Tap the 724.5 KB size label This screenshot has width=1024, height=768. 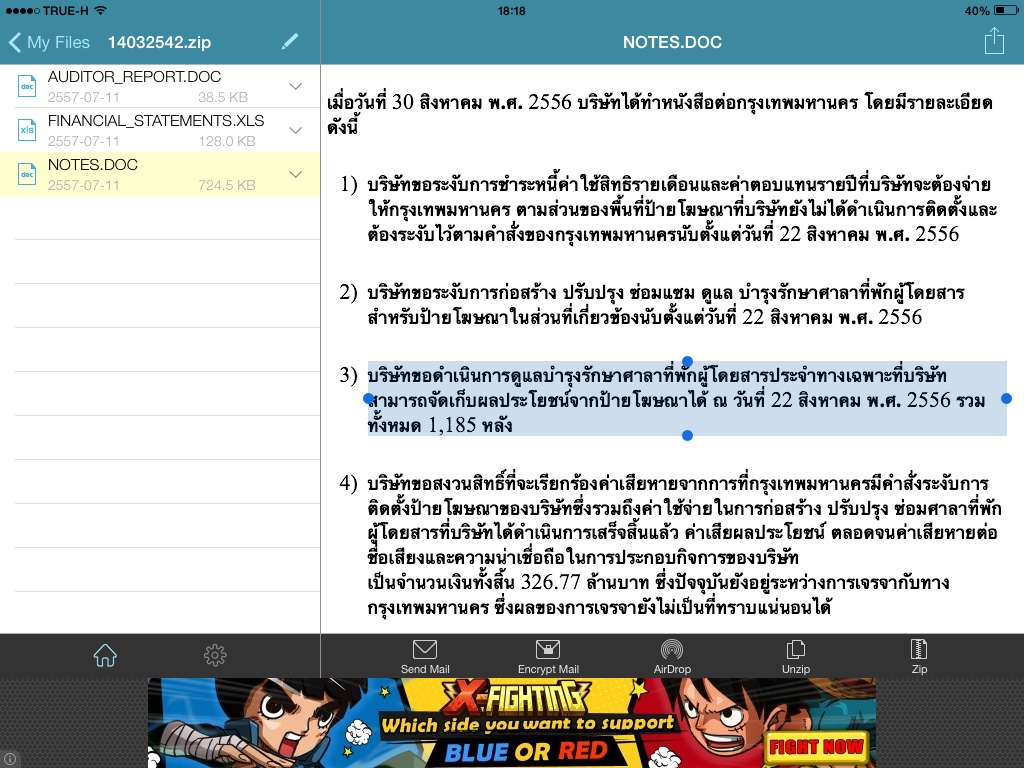[227, 185]
